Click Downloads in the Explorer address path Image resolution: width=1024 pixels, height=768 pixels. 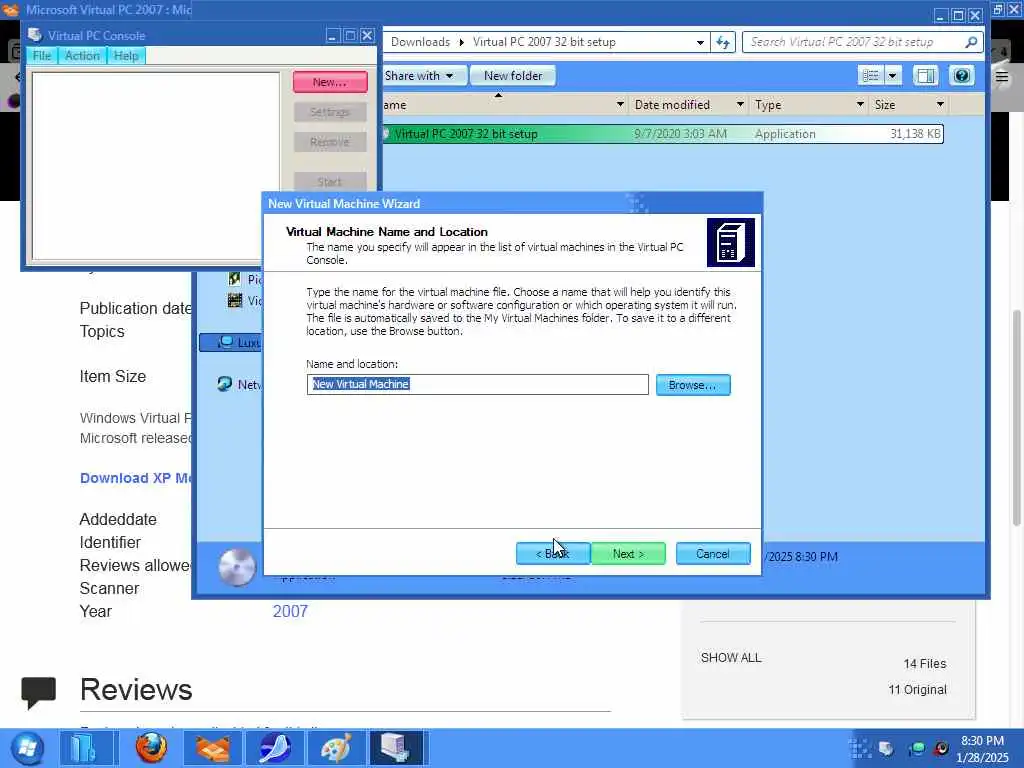coord(420,42)
